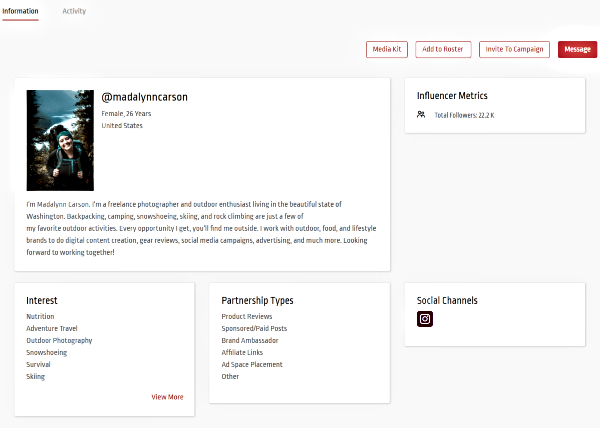Click the Female, 26 Years text
600x428 pixels.
point(126,114)
